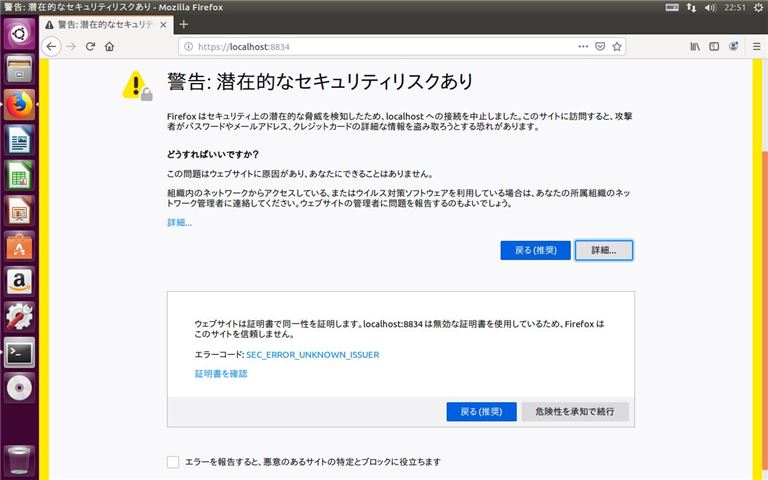The image size is (768, 480).
Task: Open page actions three-dot menu
Action: (583, 47)
